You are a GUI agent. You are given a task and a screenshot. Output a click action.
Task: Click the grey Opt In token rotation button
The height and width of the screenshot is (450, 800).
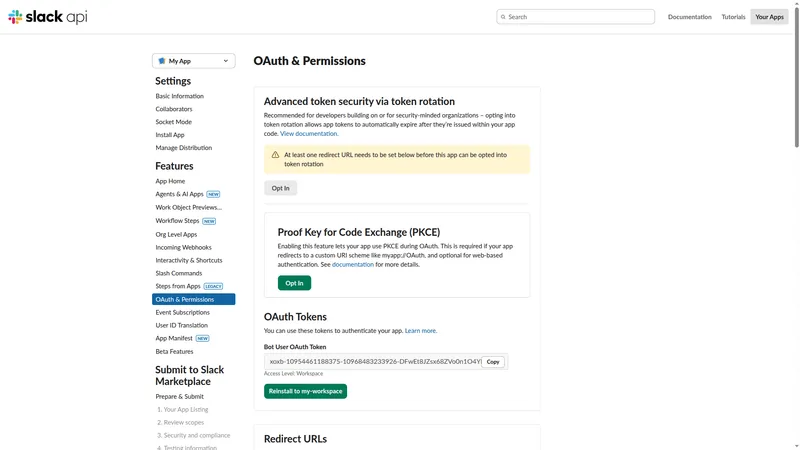280,188
